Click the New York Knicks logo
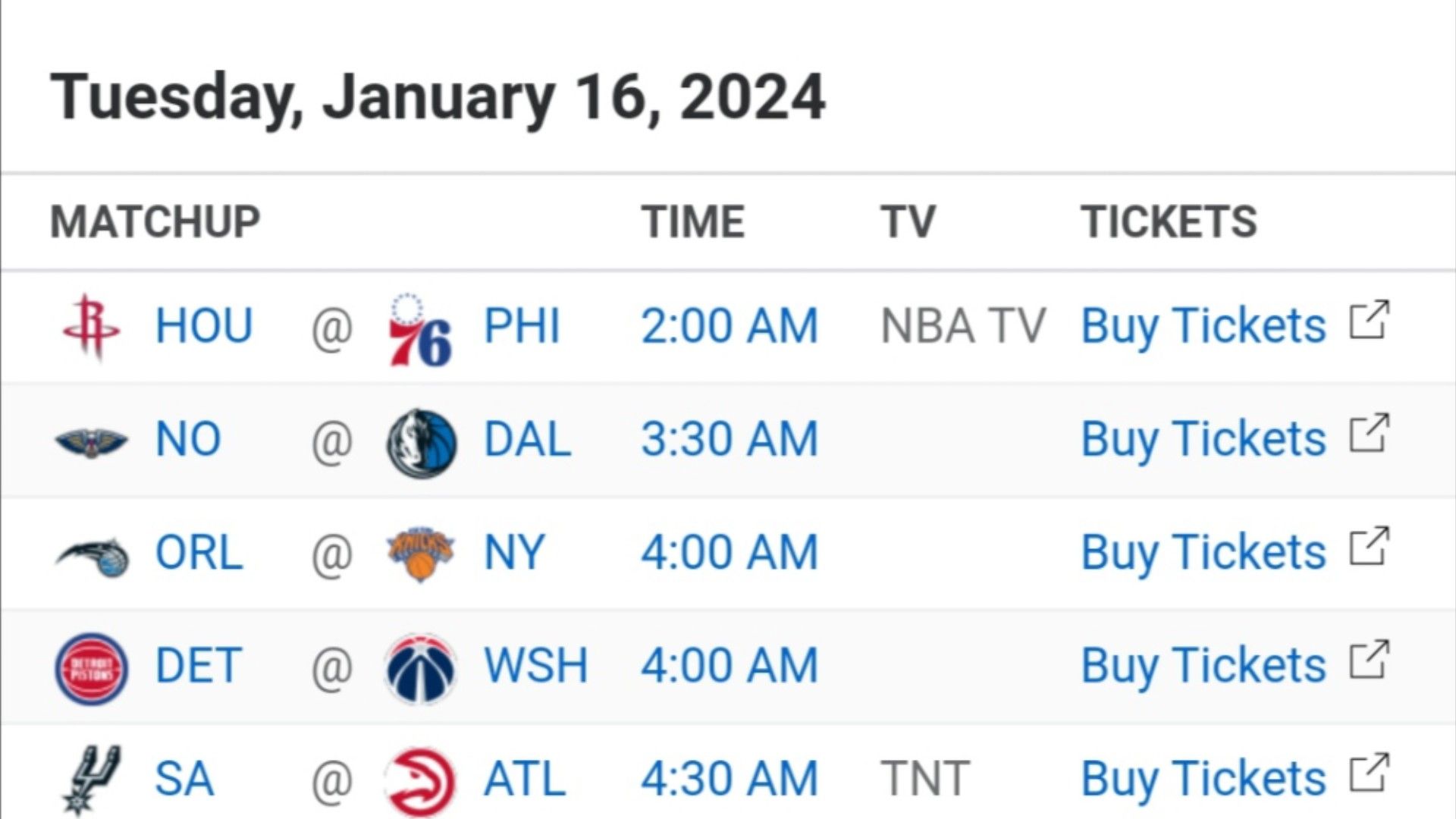 420,554
